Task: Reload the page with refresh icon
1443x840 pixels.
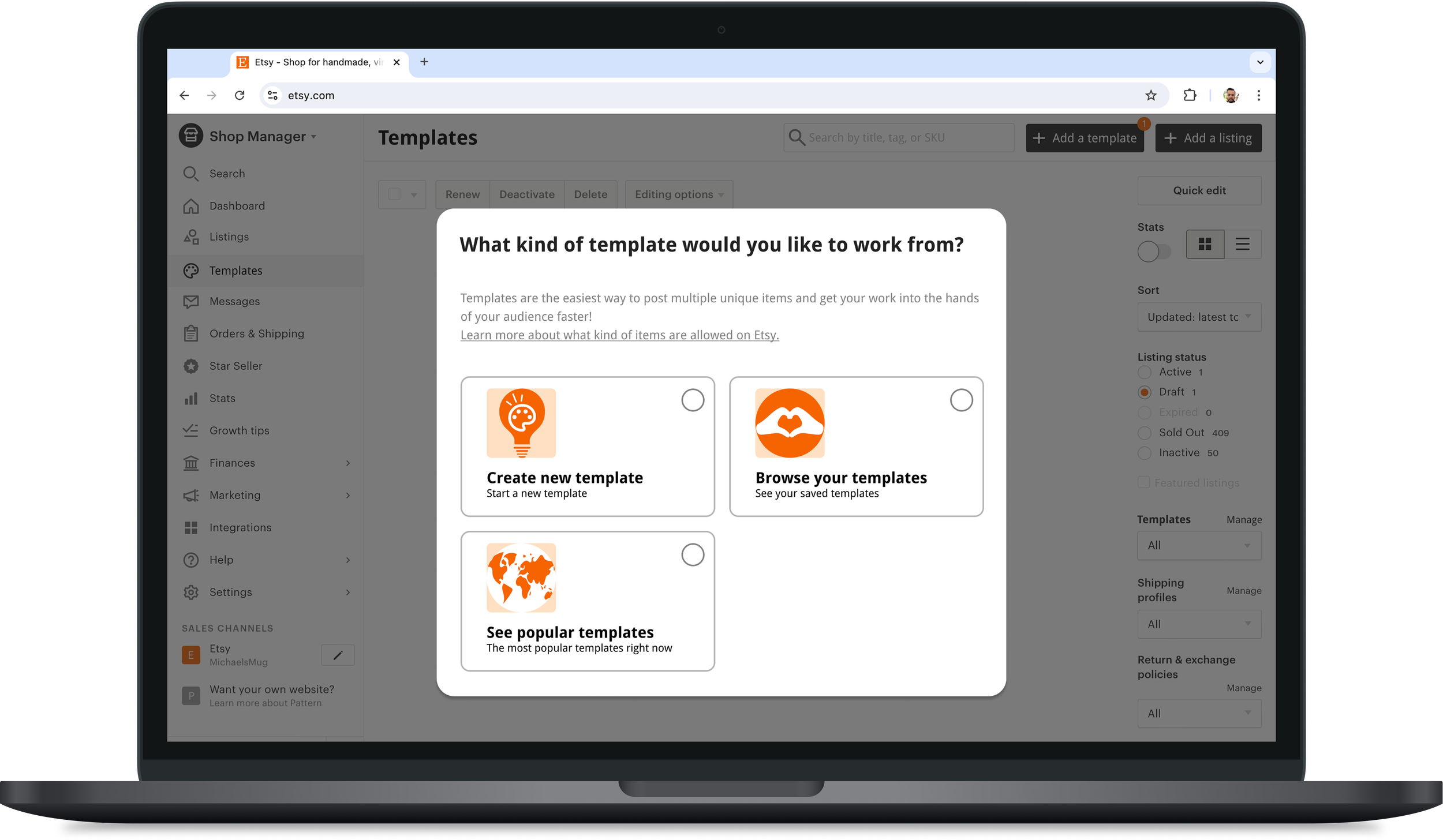Action: pos(240,95)
